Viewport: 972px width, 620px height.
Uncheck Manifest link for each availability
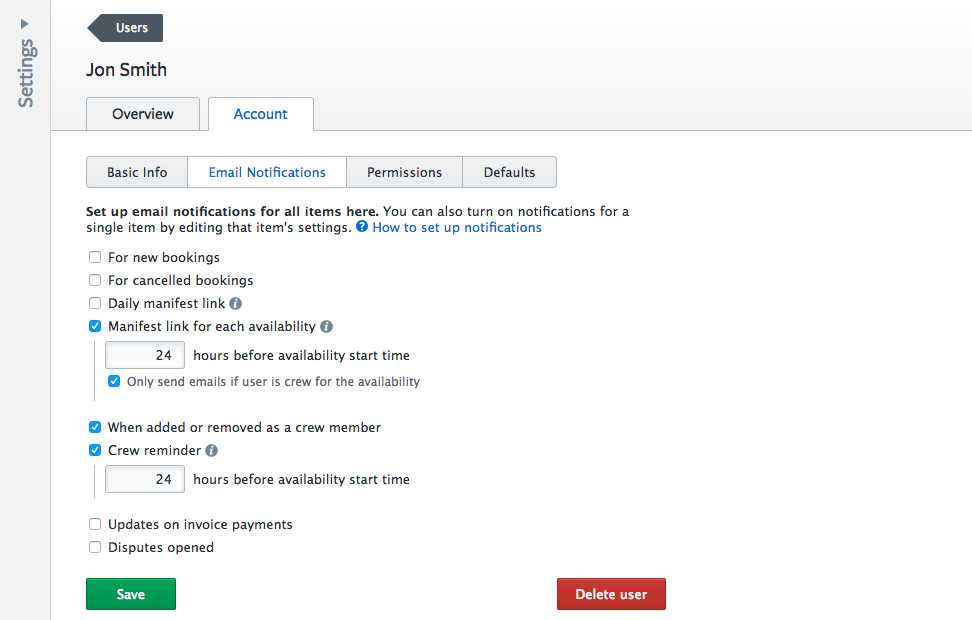95,326
